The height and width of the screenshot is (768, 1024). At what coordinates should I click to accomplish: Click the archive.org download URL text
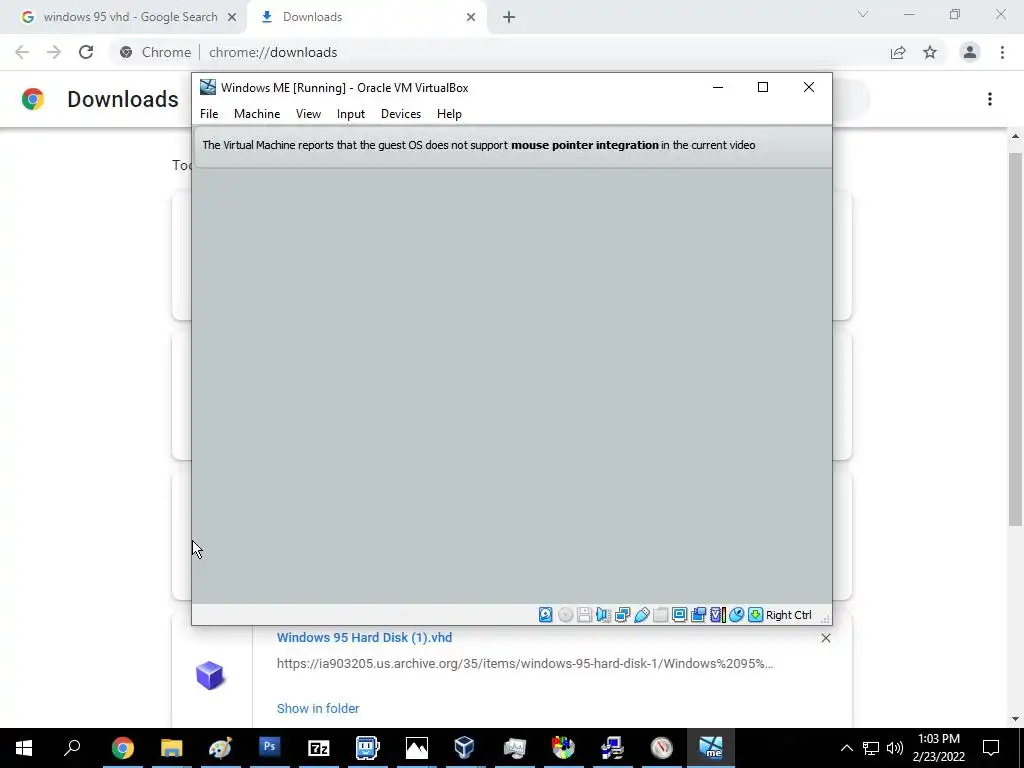click(x=525, y=664)
